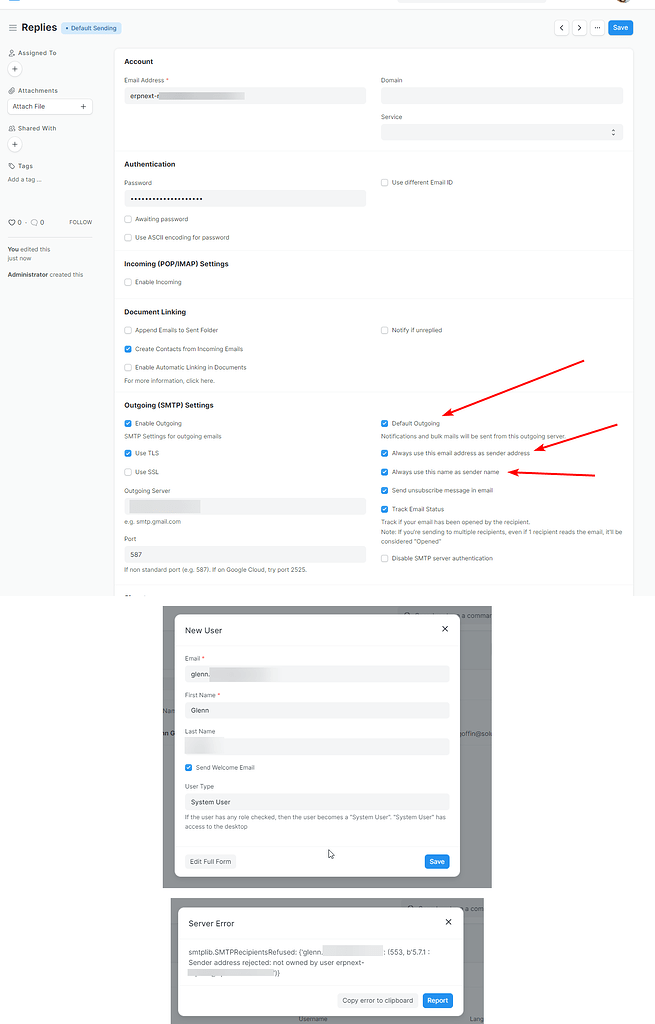Click plus icon on Attach File
This screenshot has height=1024, width=655.
(x=83, y=106)
